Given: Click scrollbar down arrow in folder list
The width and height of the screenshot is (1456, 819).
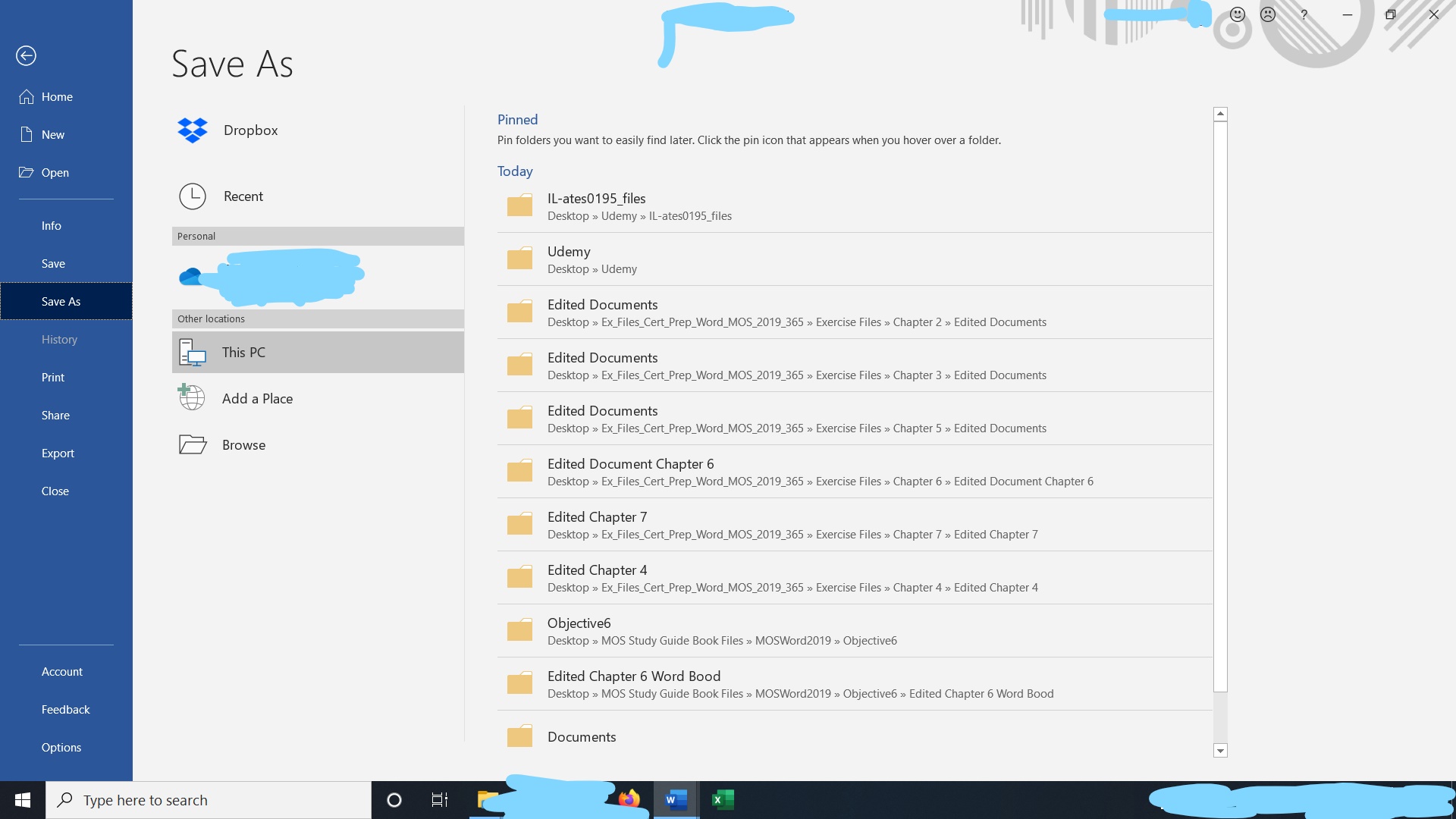Looking at the screenshot, I should [1220, 751].
